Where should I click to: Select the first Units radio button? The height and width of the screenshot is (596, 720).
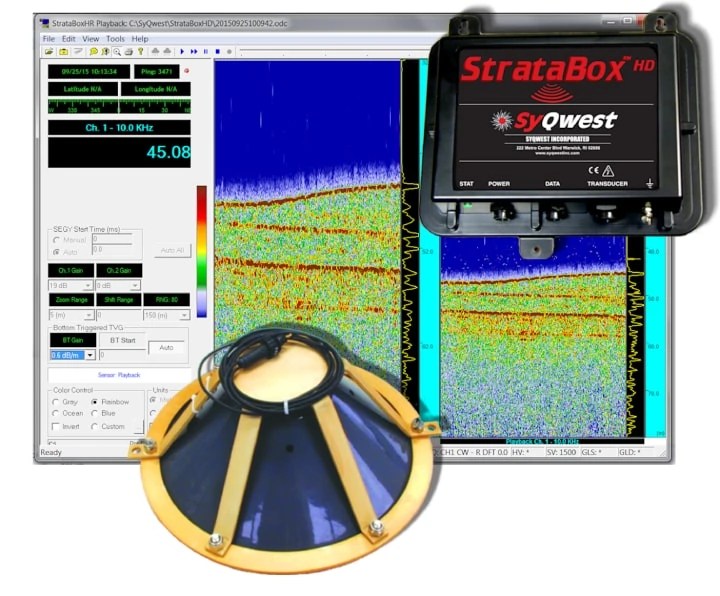tap(153, 400)
